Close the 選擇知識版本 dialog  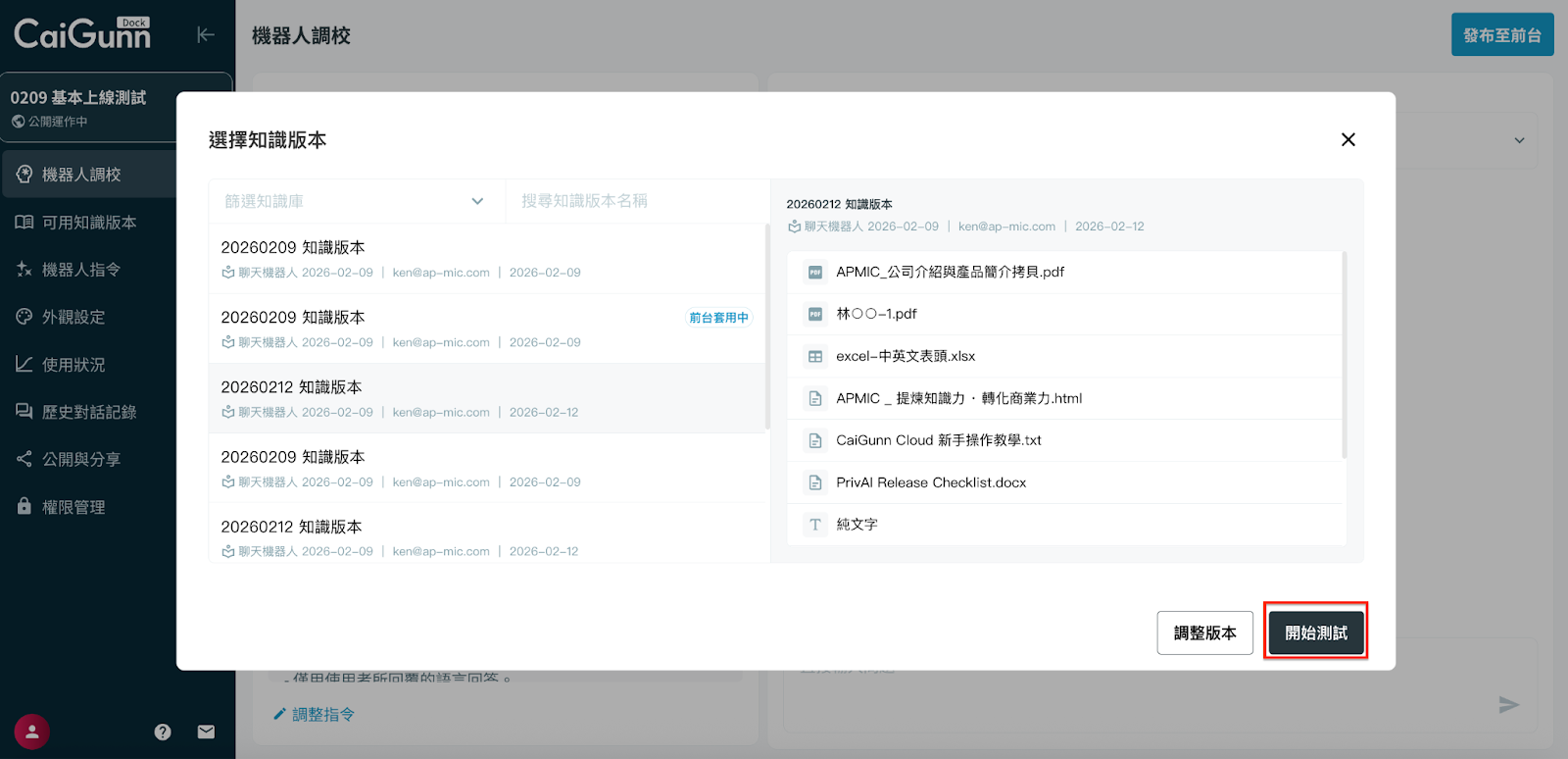(1347, 140)
